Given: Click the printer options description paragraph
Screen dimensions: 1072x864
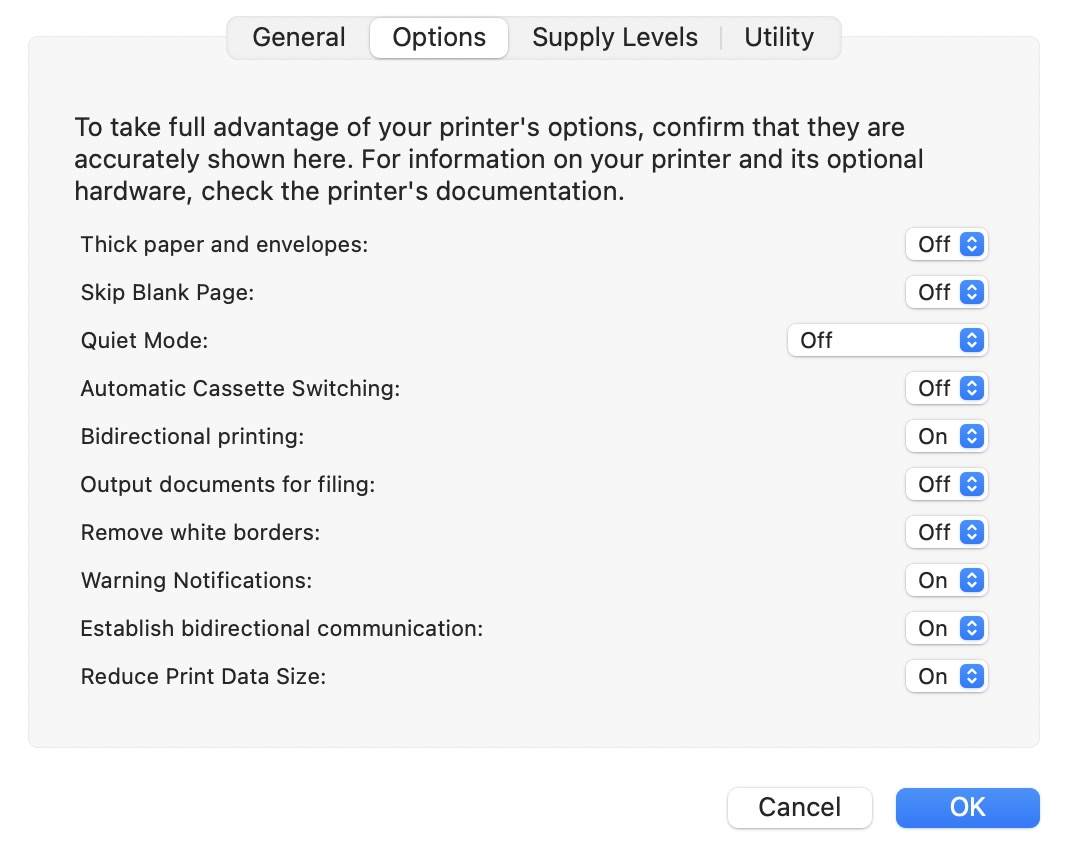Looking at the screenshot, I should coord(498,160).
